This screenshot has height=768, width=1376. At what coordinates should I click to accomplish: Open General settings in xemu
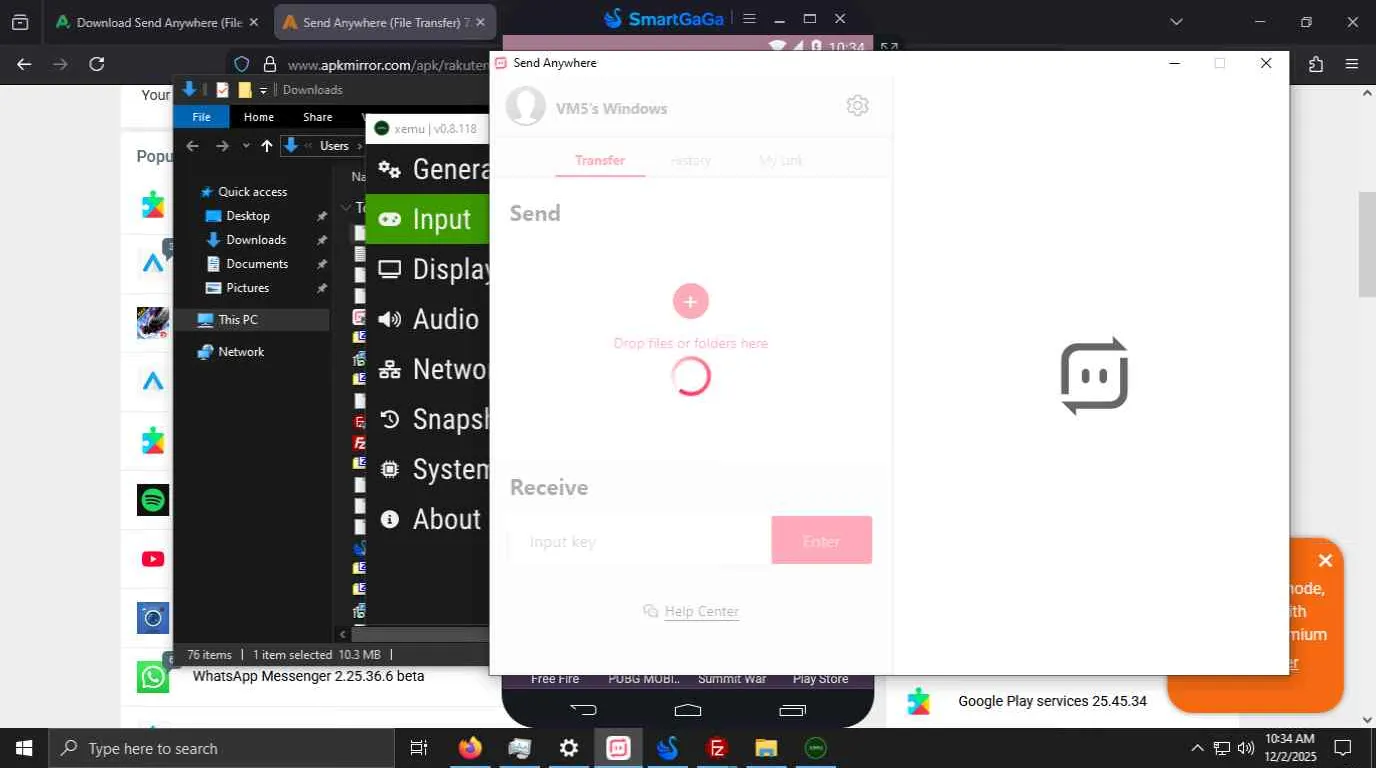428,169
